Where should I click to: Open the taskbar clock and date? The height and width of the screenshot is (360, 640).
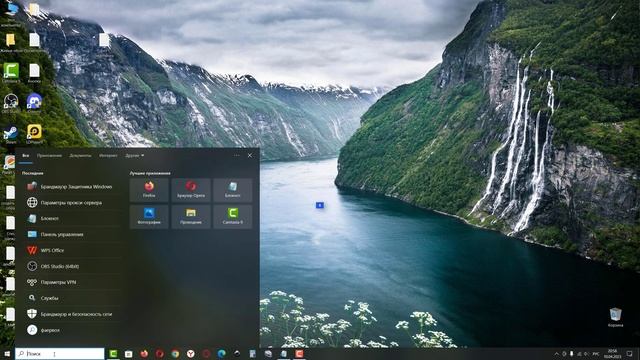click(x=612, y=353)
